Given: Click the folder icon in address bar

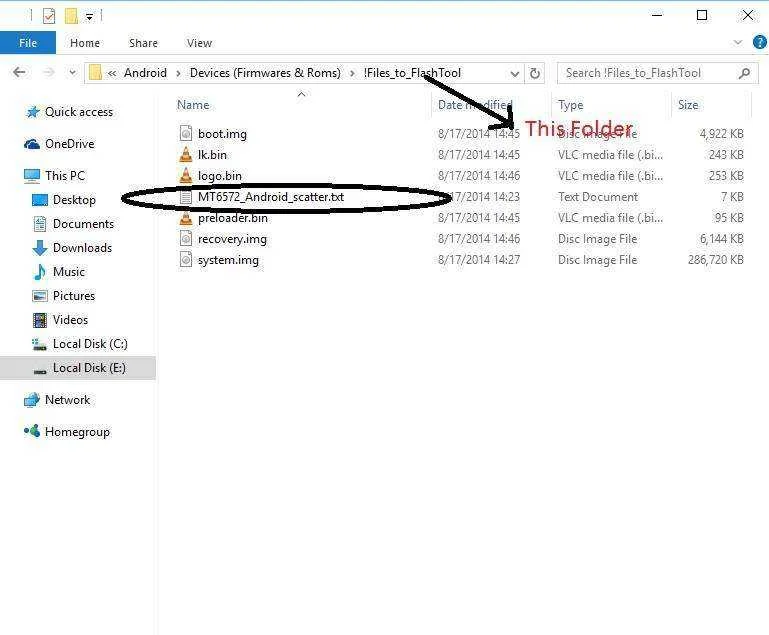Looking at the screenshot, I should pos(95,73).
